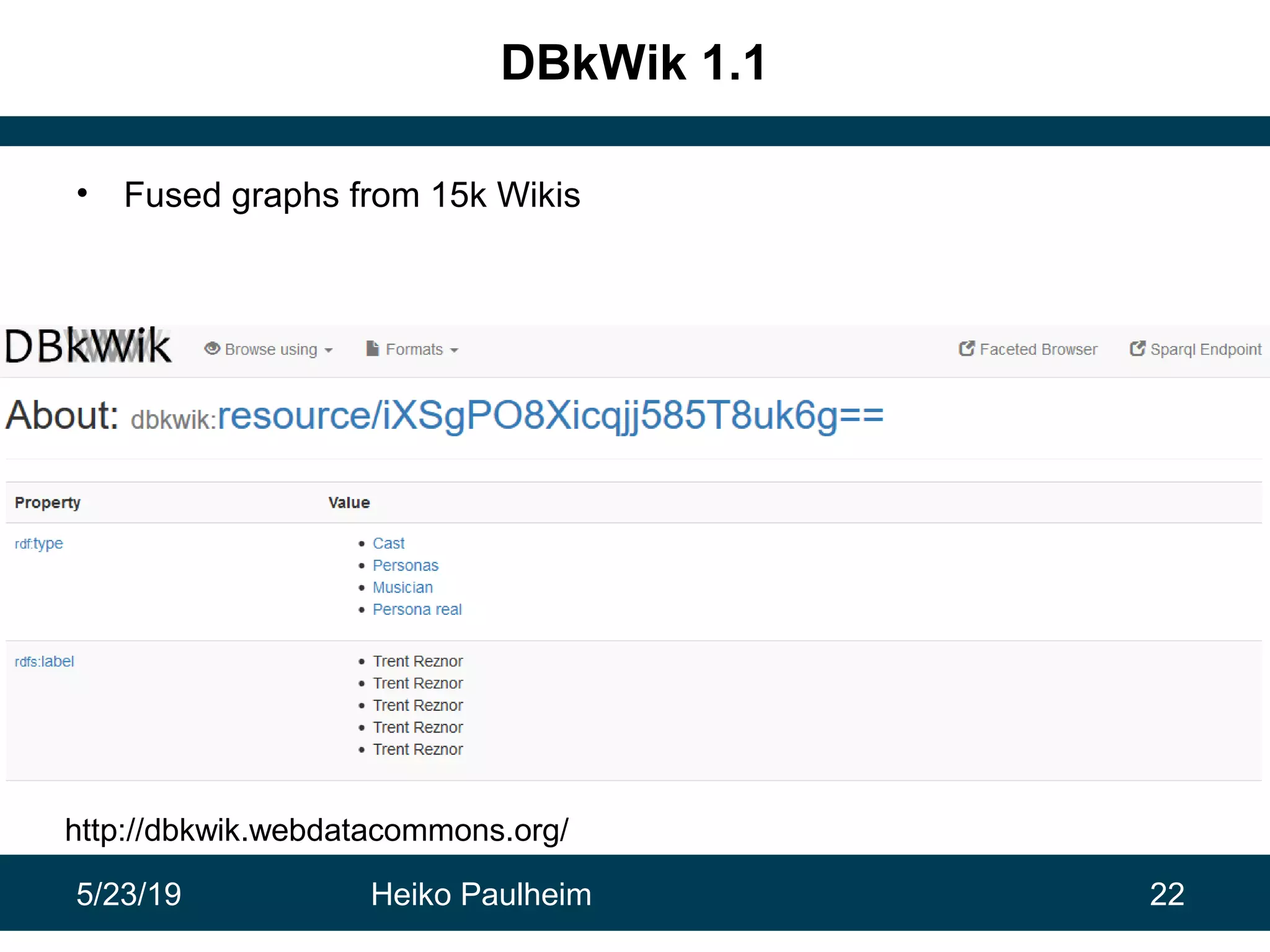Click the first Trent Reznor label value
Screen dimensions: 1270x952
point(418,661)
